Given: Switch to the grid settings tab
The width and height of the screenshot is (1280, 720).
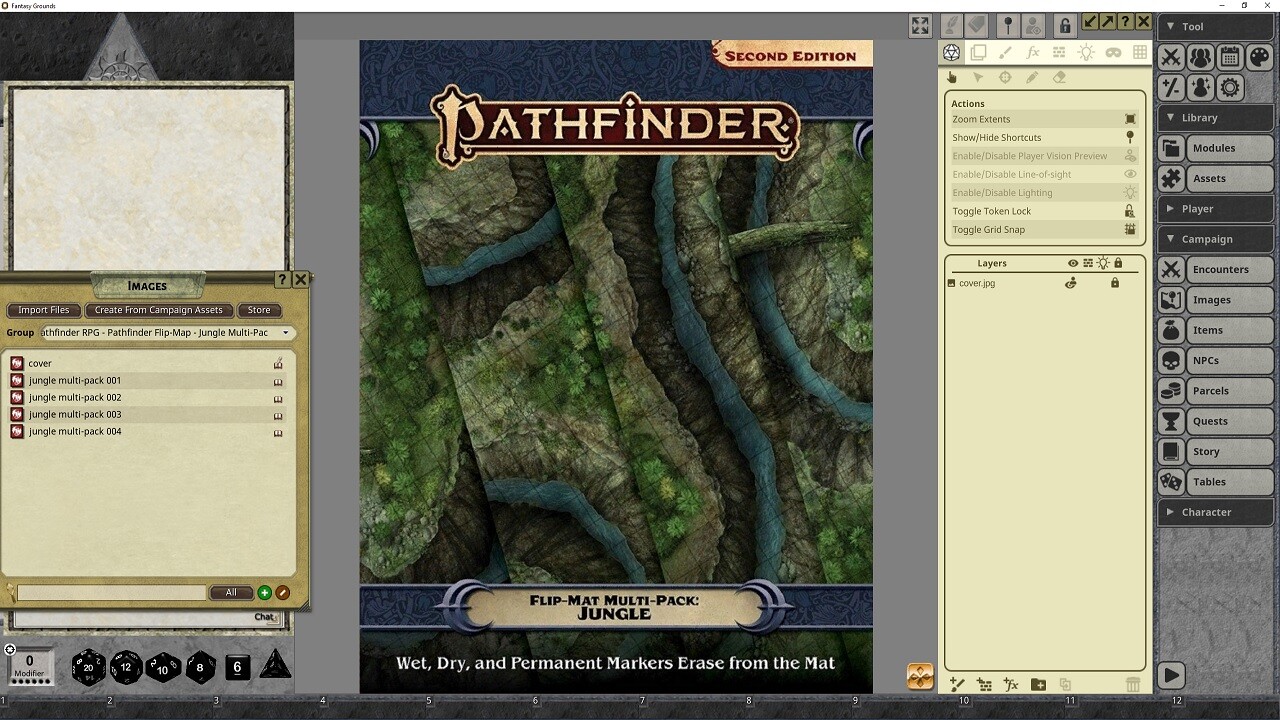Looking at the screenshot, I should pyautogui.click(x=1140, y=52).
